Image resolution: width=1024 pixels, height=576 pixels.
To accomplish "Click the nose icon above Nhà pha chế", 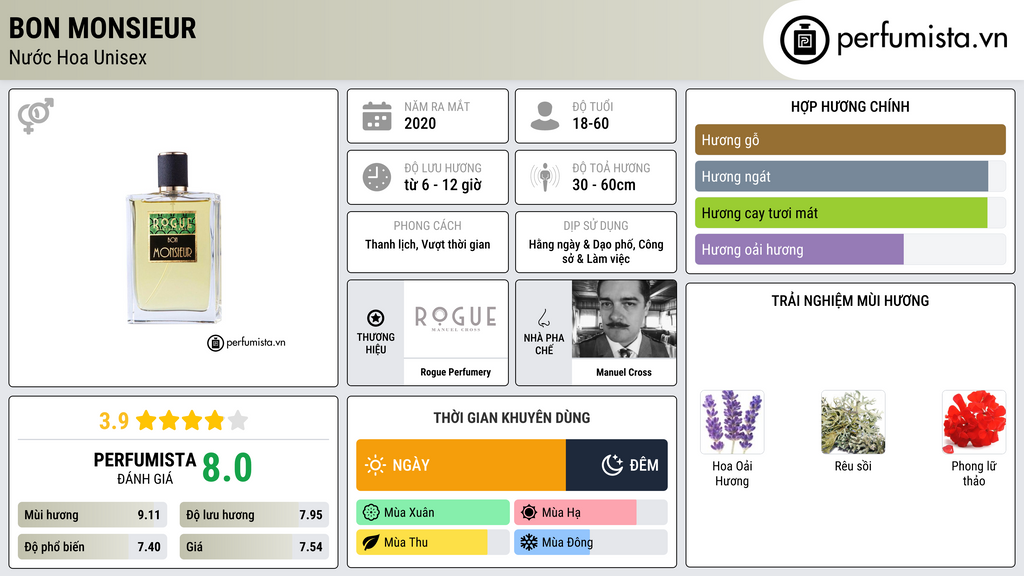I will [543, 318].
